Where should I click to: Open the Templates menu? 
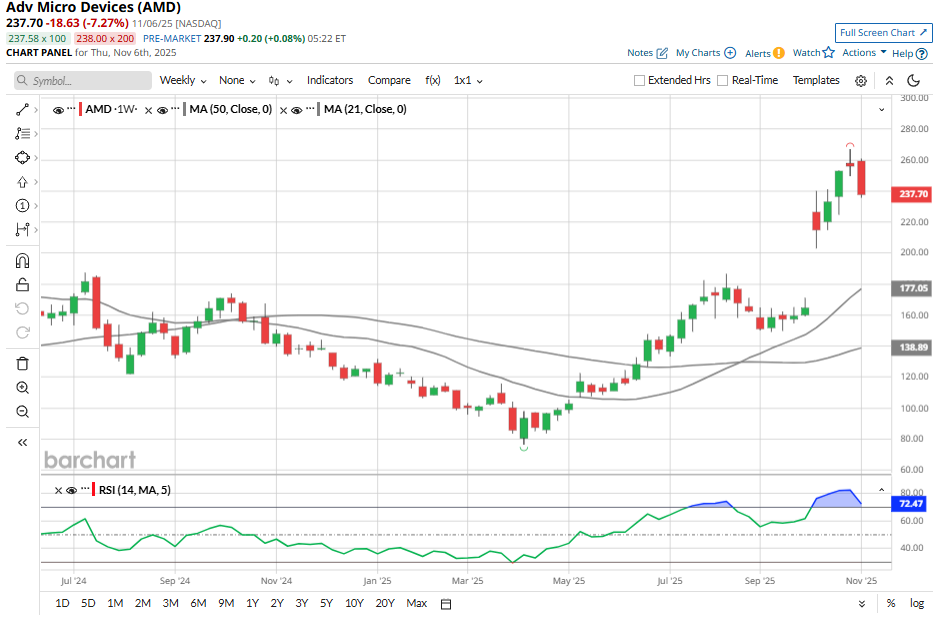point(816,80)
